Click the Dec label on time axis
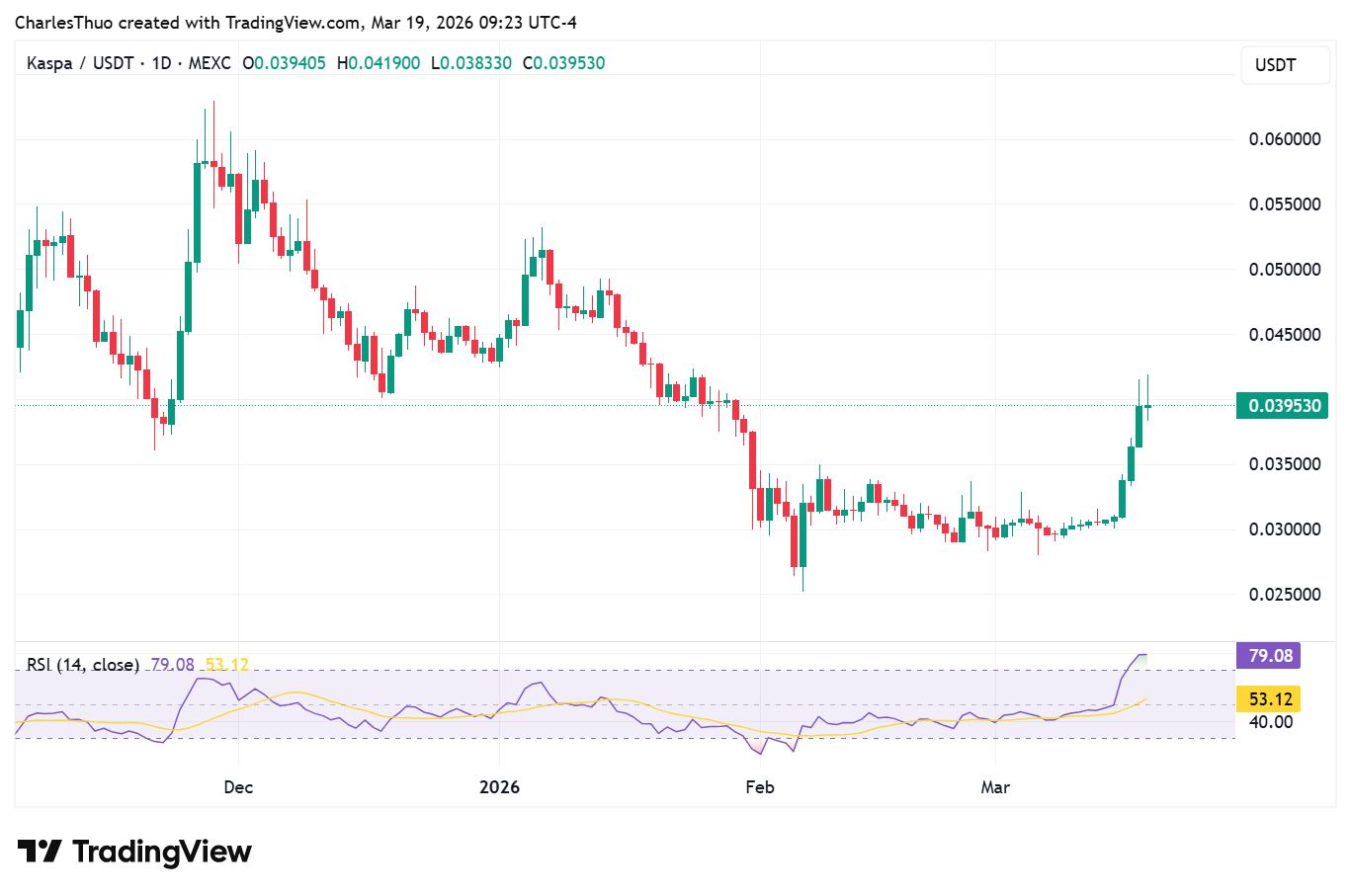1351x896 pixels. pos(238,787)
